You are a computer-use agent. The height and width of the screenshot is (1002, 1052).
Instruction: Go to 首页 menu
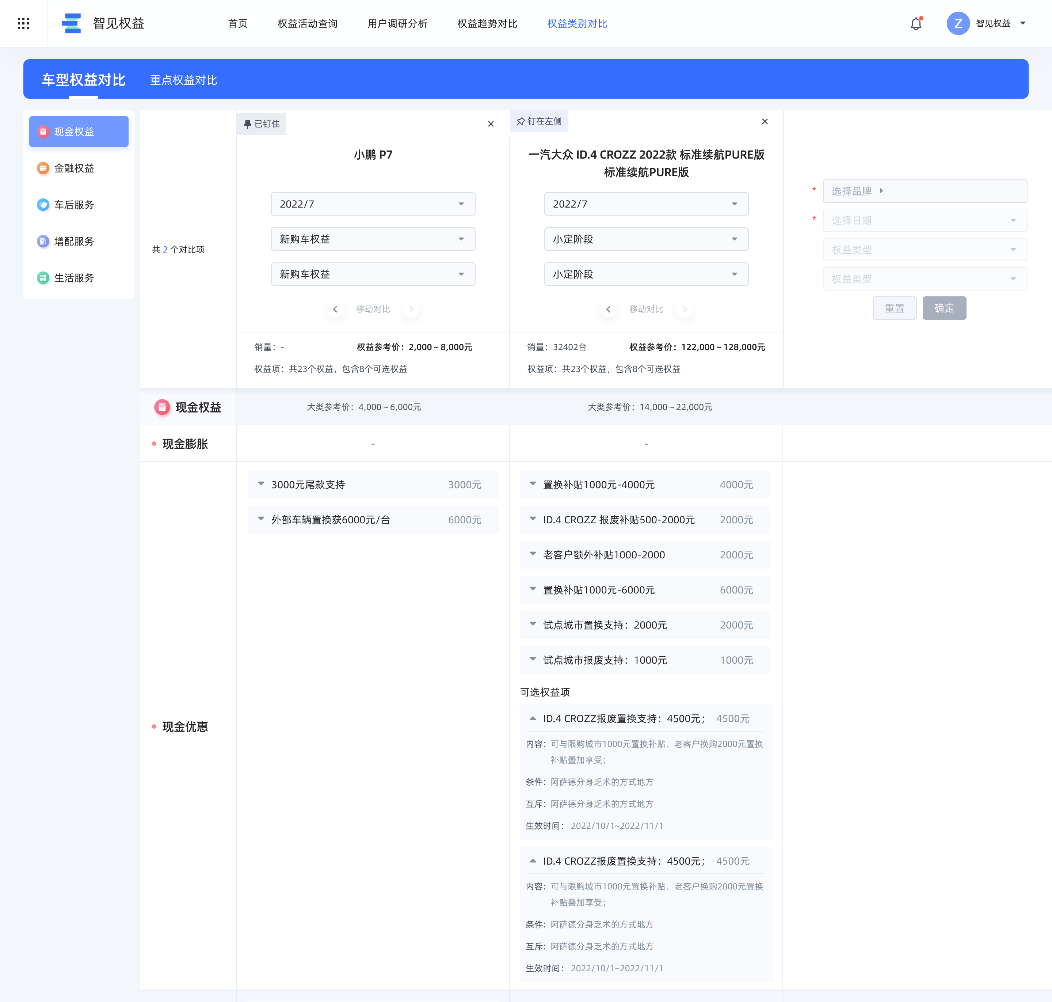238,23
